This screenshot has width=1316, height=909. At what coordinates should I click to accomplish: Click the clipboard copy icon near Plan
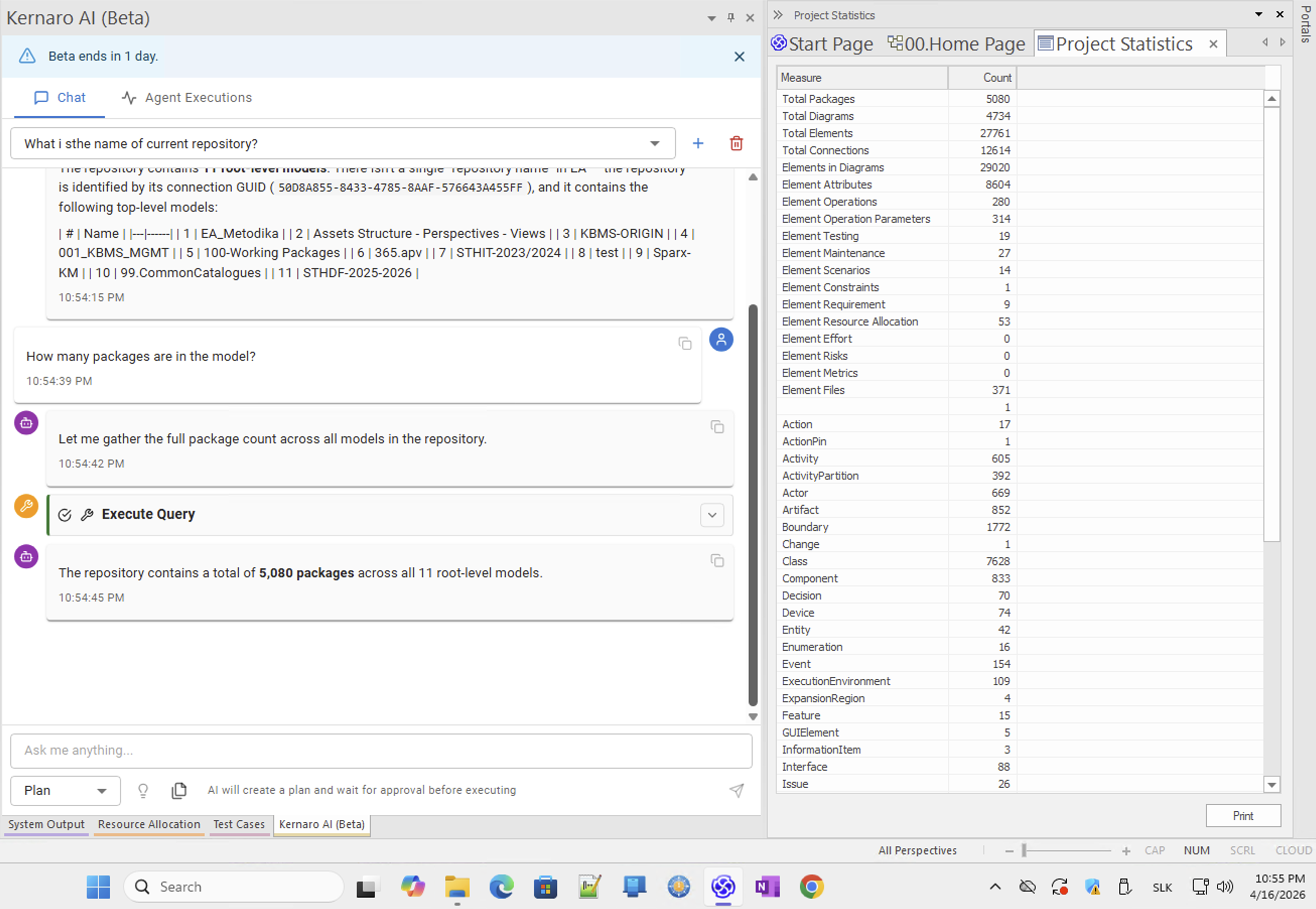(179, 790)
